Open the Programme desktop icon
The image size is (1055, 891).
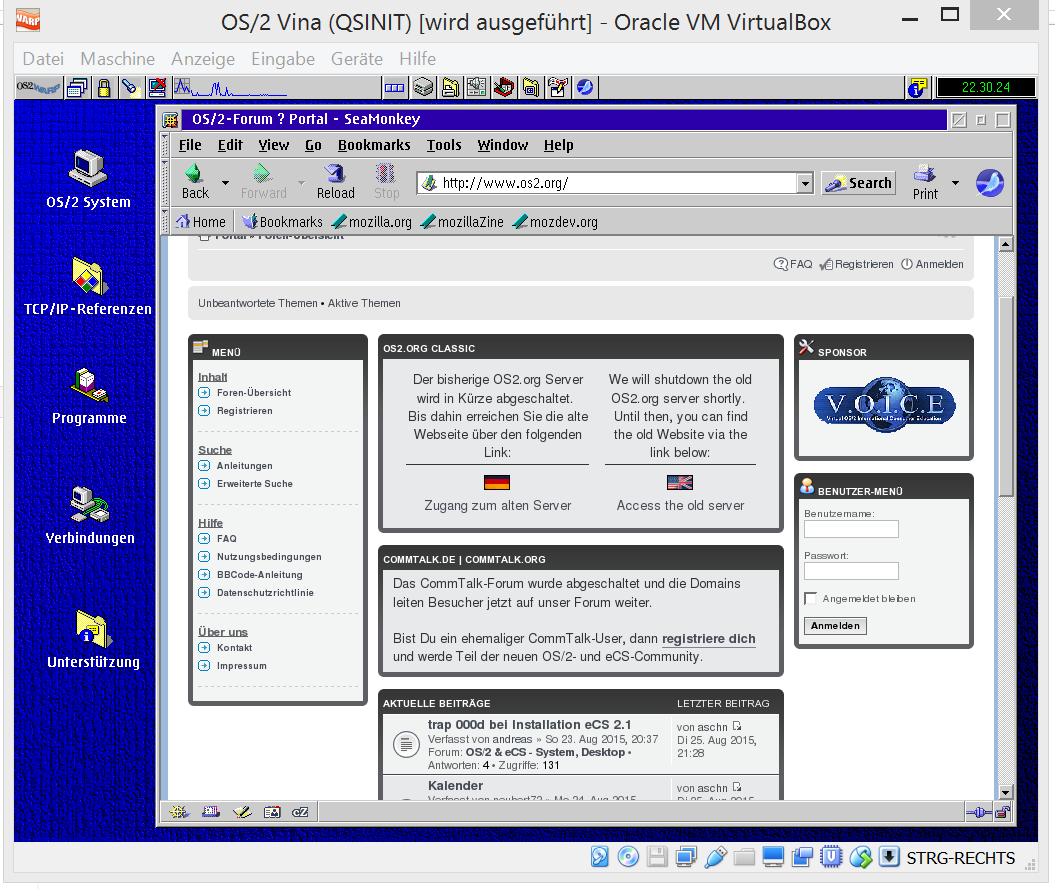89,396
